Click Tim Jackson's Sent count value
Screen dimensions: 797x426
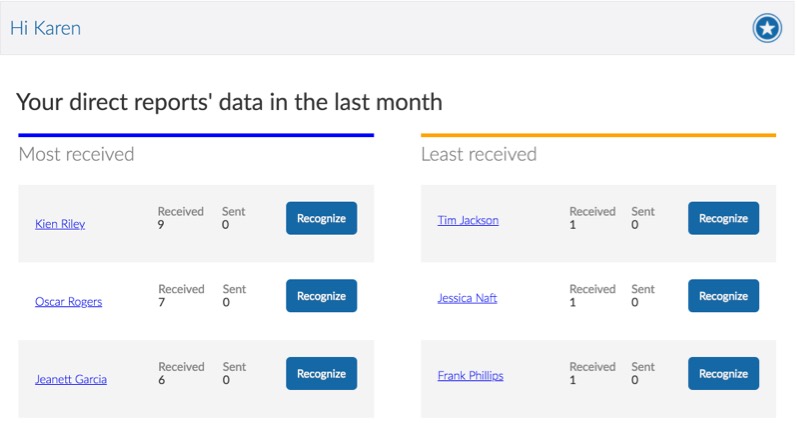point(635,225)
